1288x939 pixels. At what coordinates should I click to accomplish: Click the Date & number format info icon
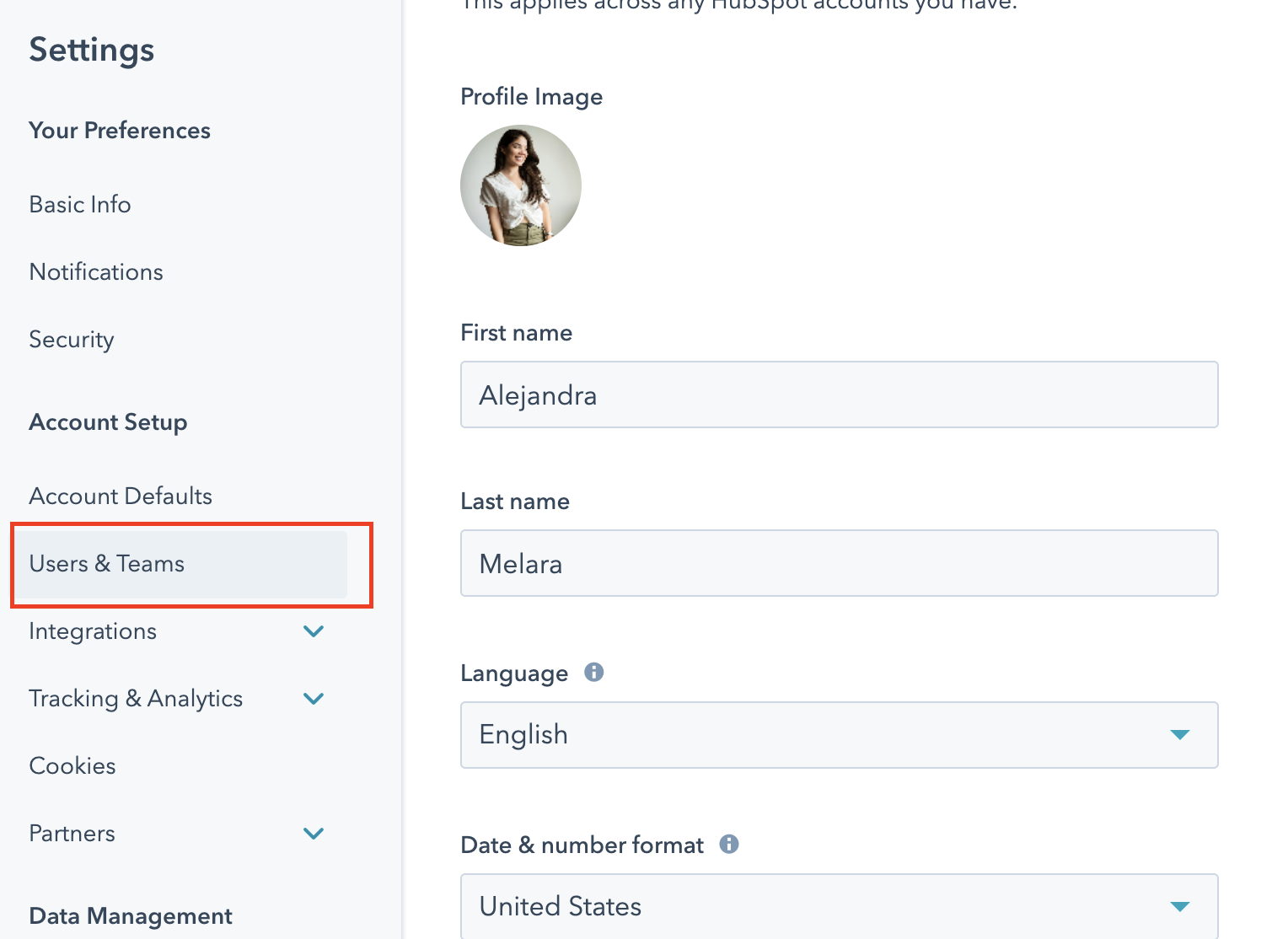729,844
